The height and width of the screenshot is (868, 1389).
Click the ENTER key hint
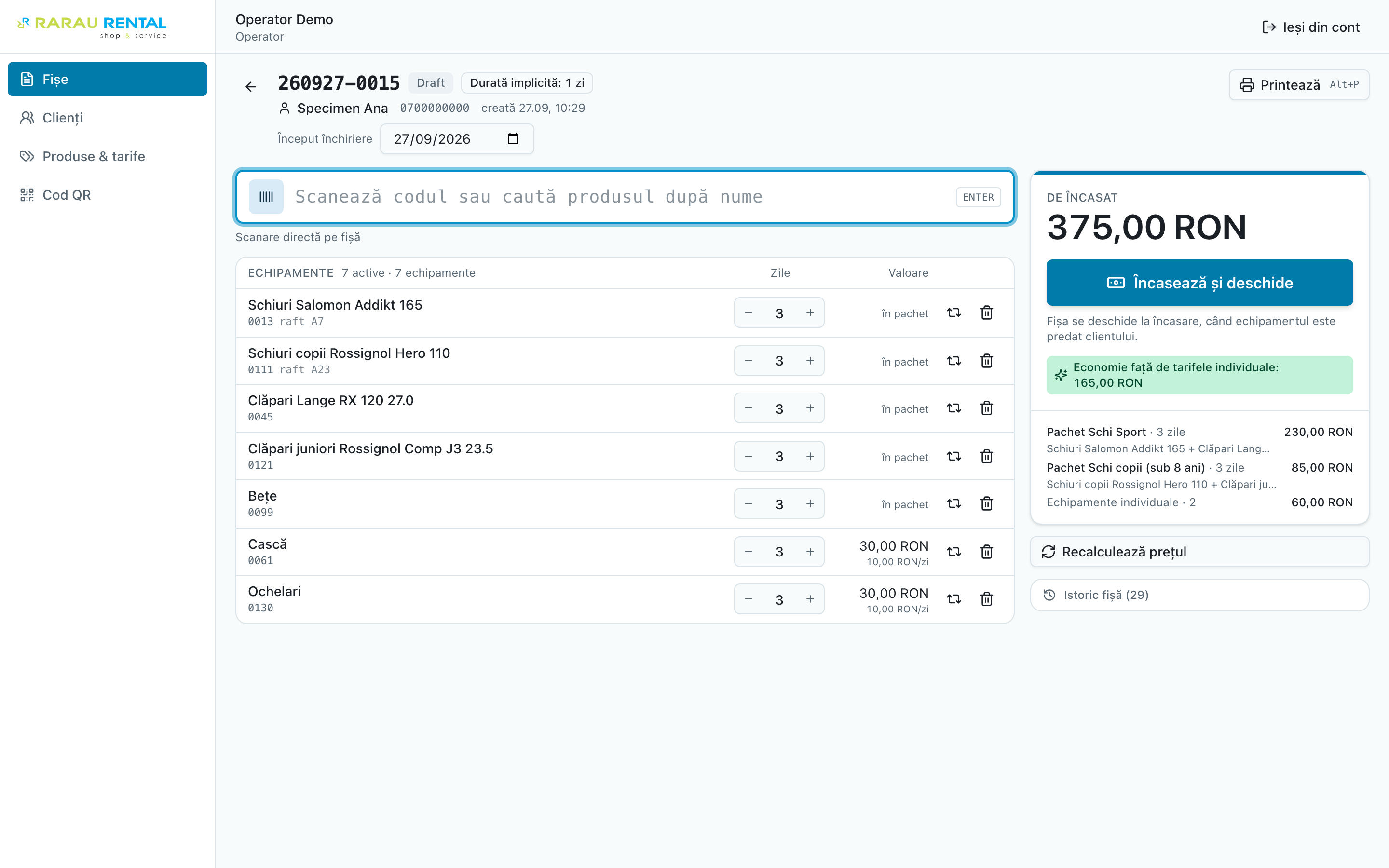coord(978,197)
